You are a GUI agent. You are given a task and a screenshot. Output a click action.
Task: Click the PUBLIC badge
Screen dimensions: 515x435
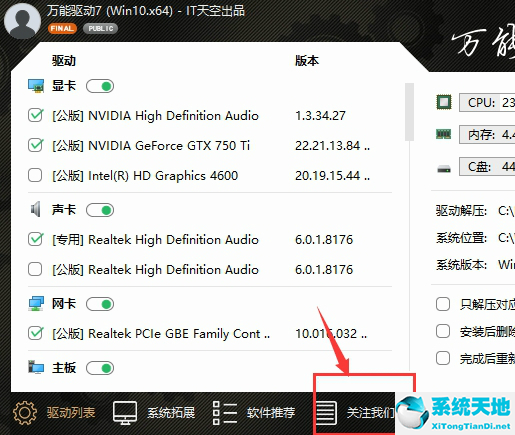click(101, 28)
